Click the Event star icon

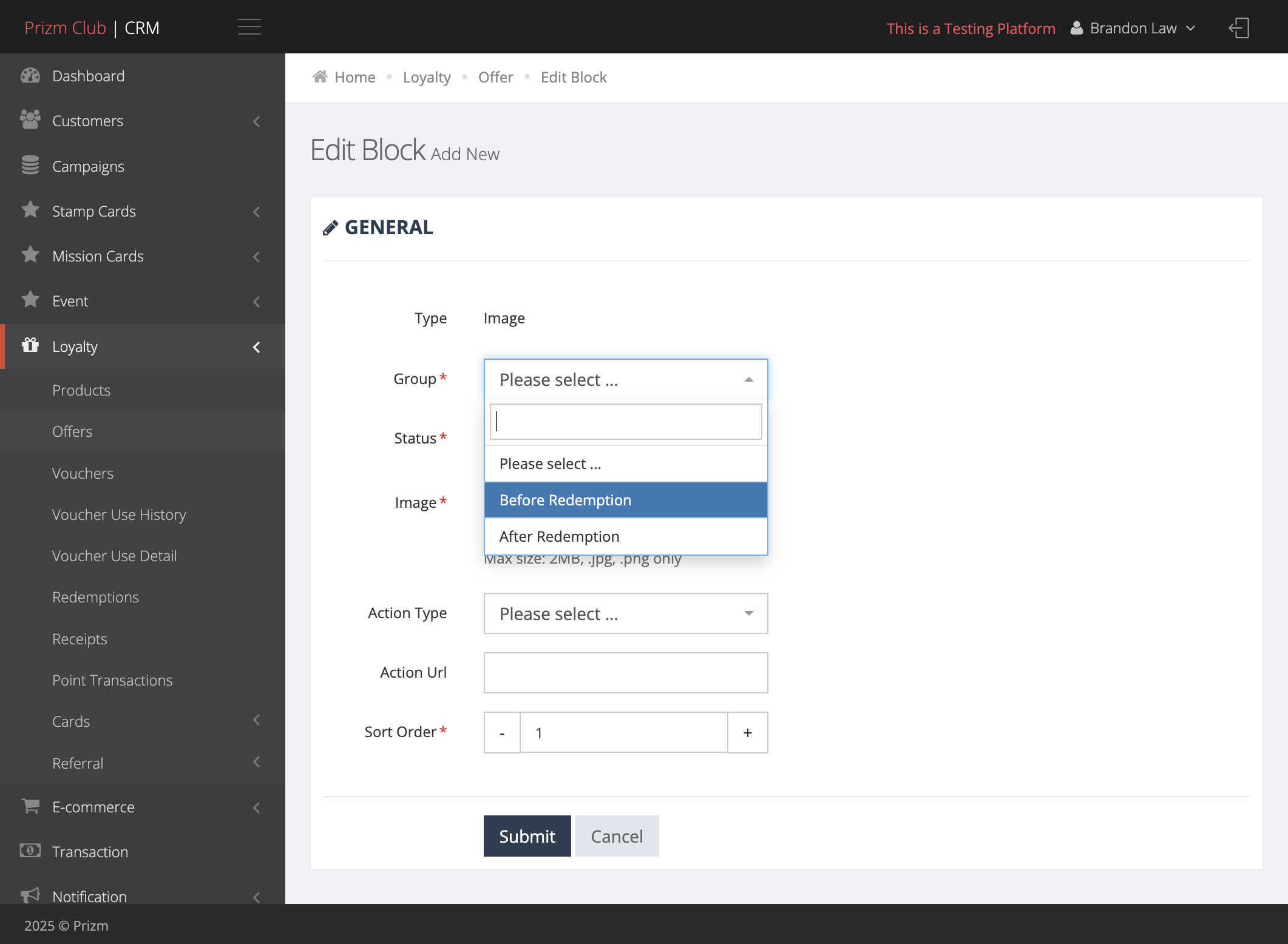point(30,300)
